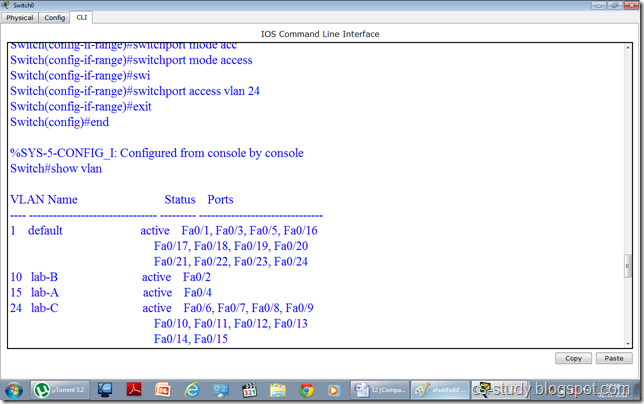Click the Copy button
Image resolution: width=644 pixels, height=404 pixels.
pos(573,358)
